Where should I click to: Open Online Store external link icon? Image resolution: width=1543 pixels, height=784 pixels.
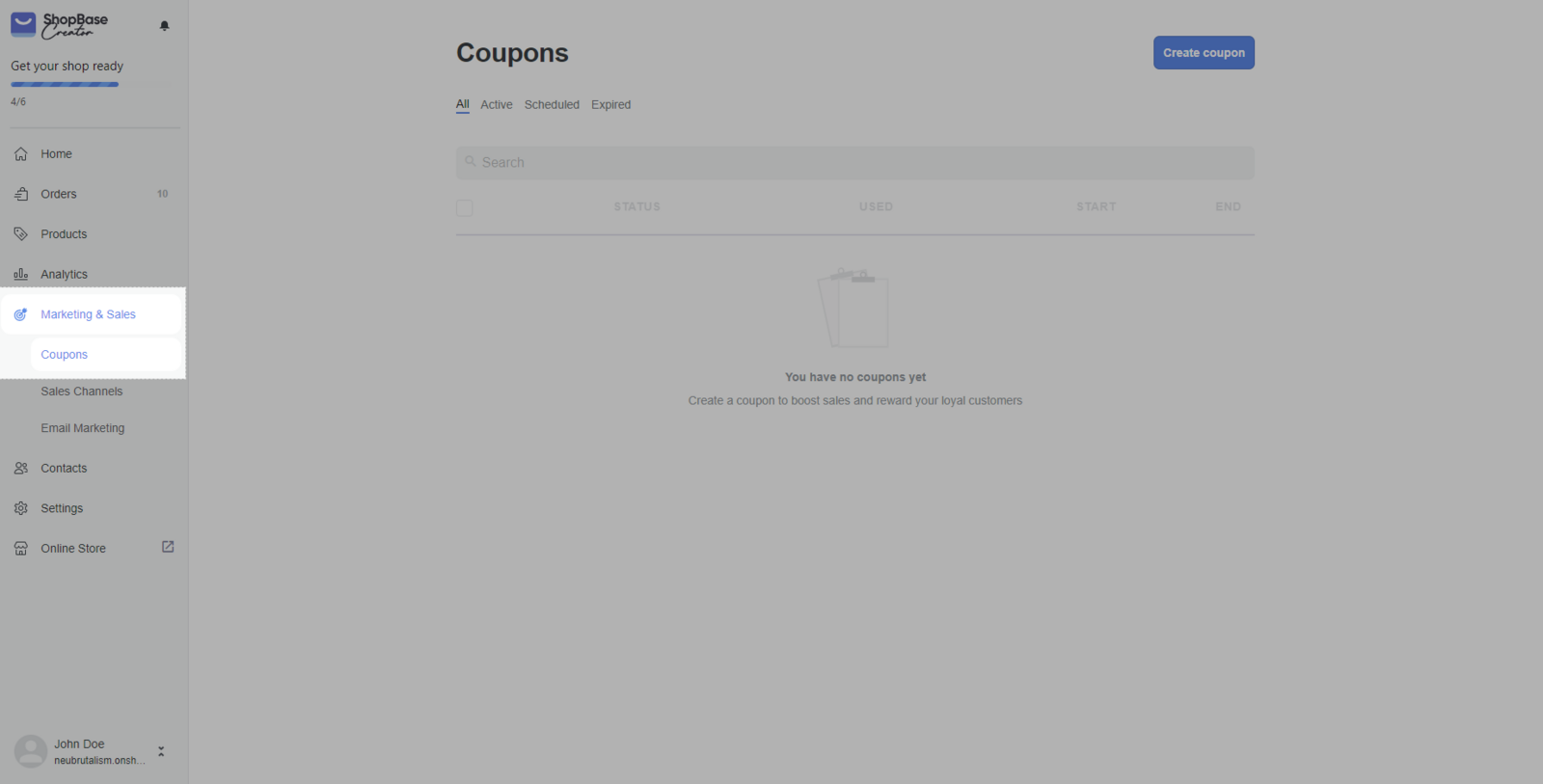pos(168,547)
